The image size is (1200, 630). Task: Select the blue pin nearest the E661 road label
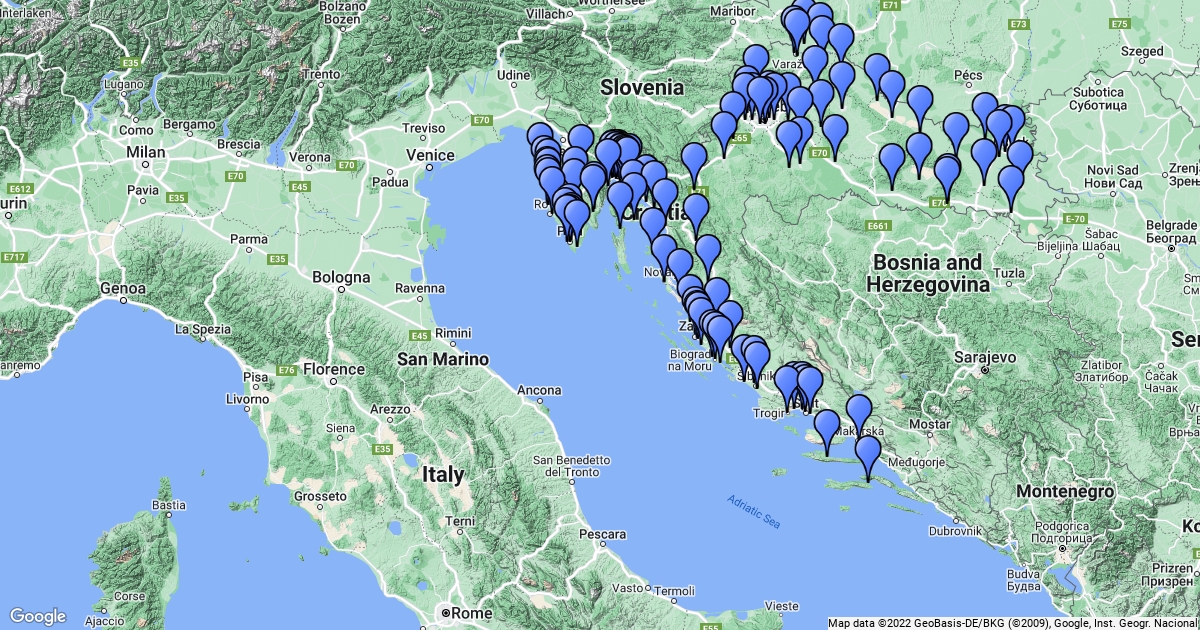tap(891, 164)
